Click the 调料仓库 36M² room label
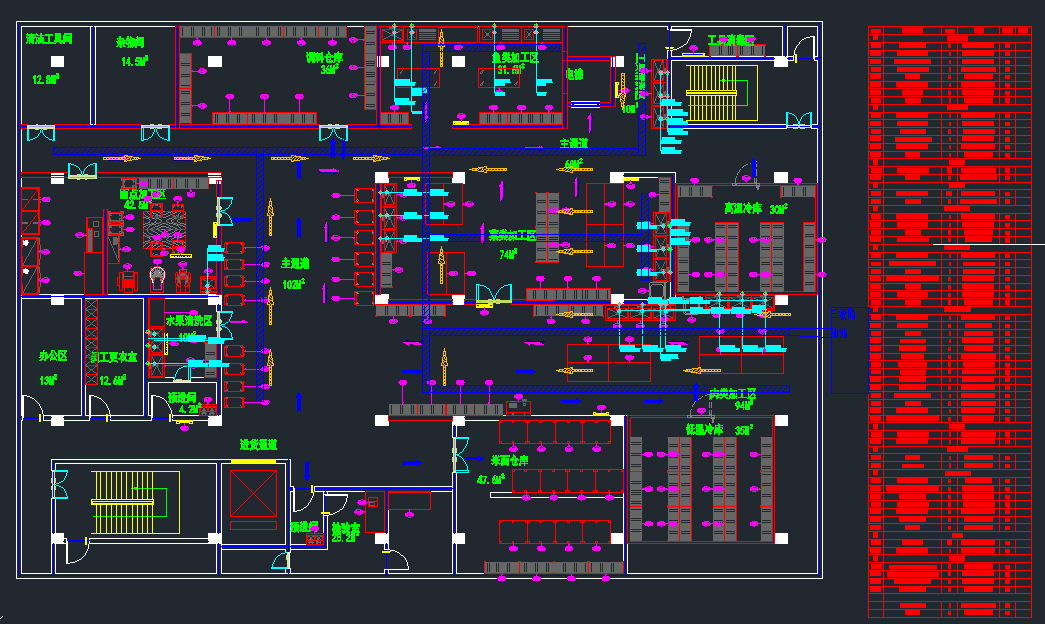Viewport: 1045px width, 624px height. coord(324,64)
